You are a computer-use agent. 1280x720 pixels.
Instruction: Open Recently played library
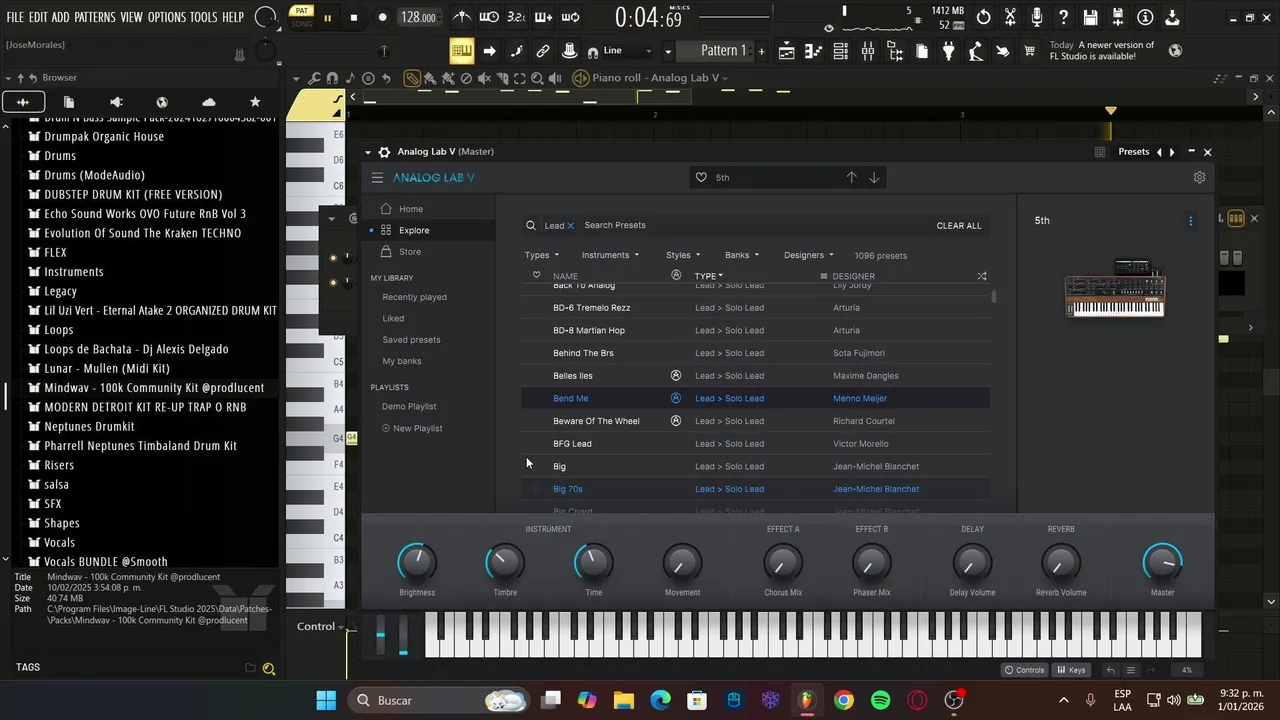tap(414, 297)
